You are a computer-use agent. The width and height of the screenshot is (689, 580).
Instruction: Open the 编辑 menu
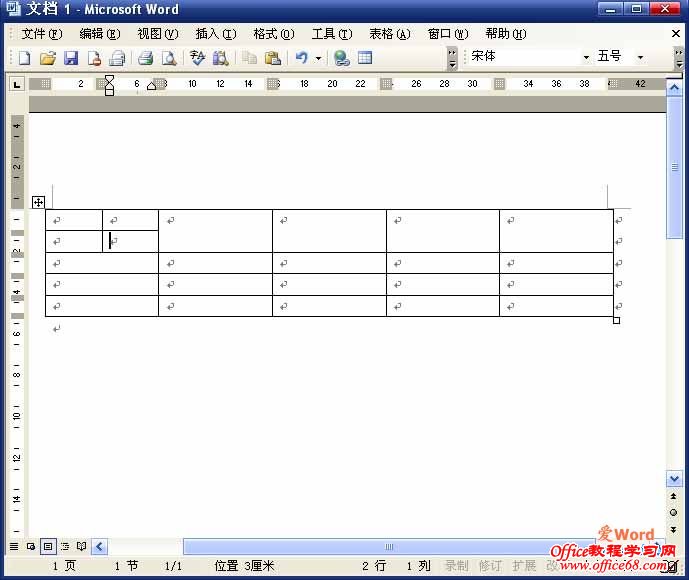[100, 34]
